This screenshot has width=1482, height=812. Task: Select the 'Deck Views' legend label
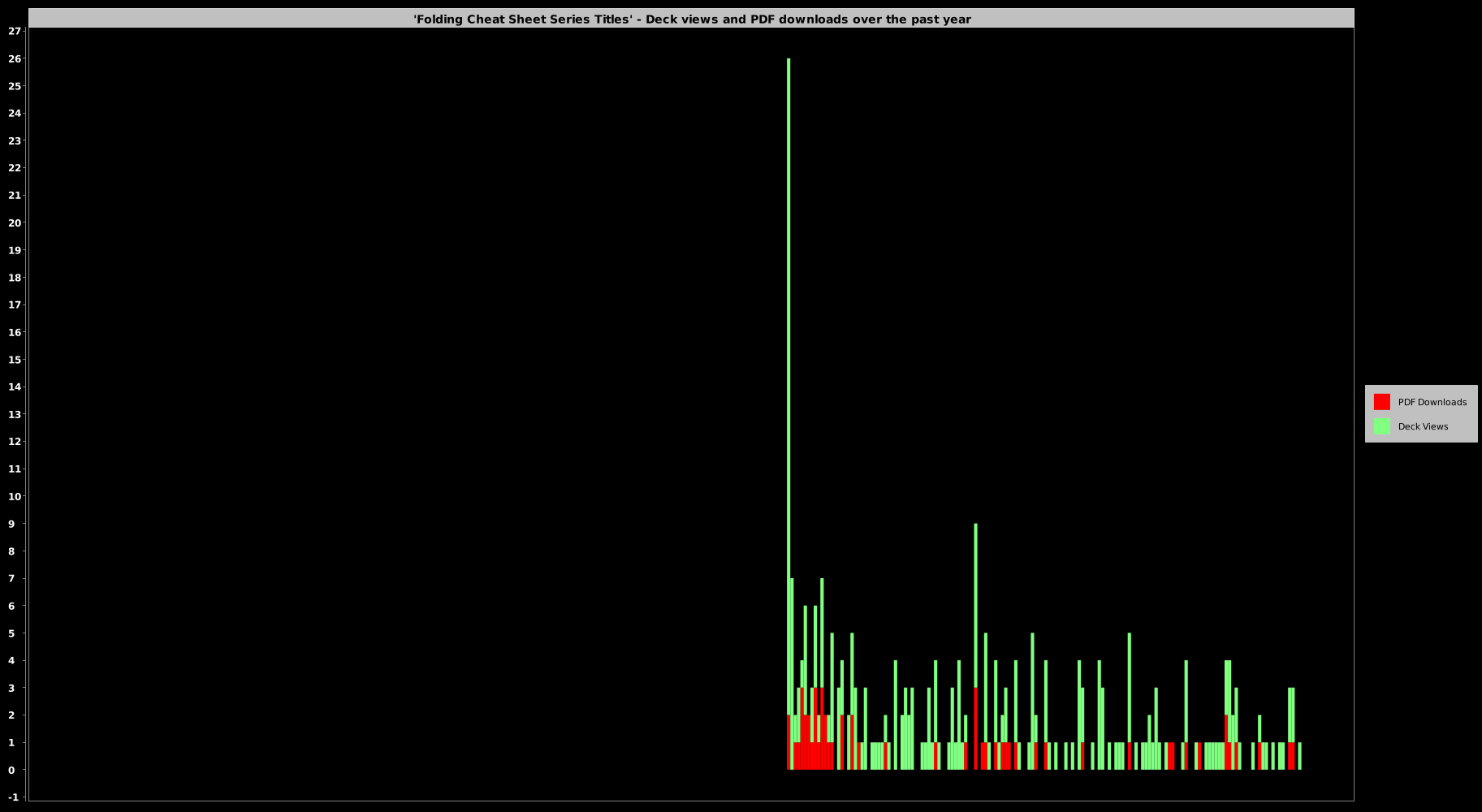1423,426
